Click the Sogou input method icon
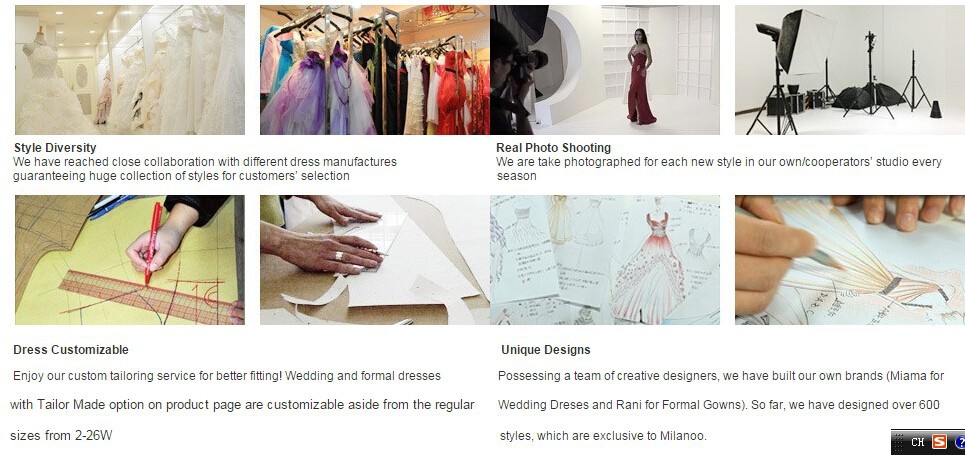The height and width of the screenshot is (455, 965). pyautogui.click(x=939, y=441)
